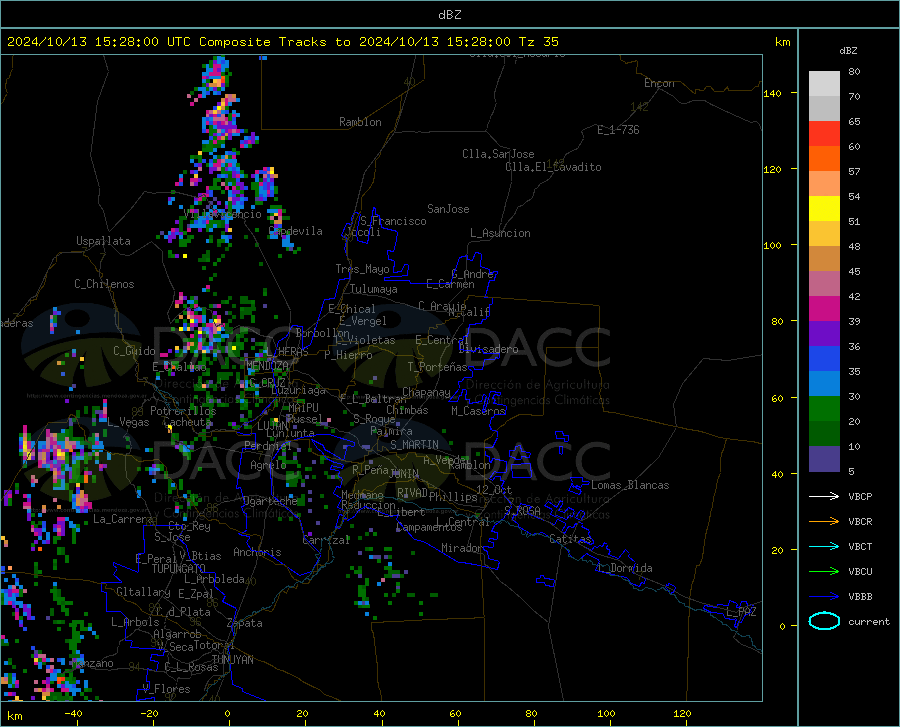Screen dimensions: 900x727
Task: Click the Manzano map label
Action: click(x=92, y=663)
